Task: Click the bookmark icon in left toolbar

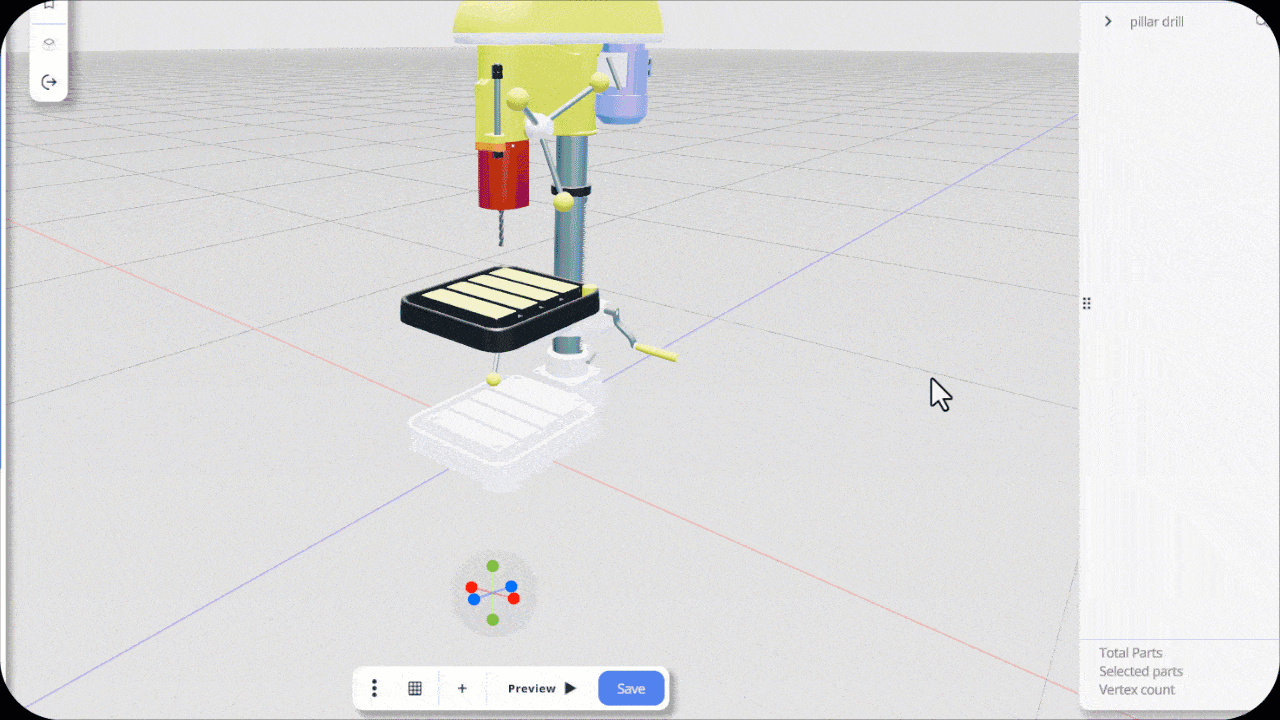Action: pyautogui.click(x=48, y=6)
